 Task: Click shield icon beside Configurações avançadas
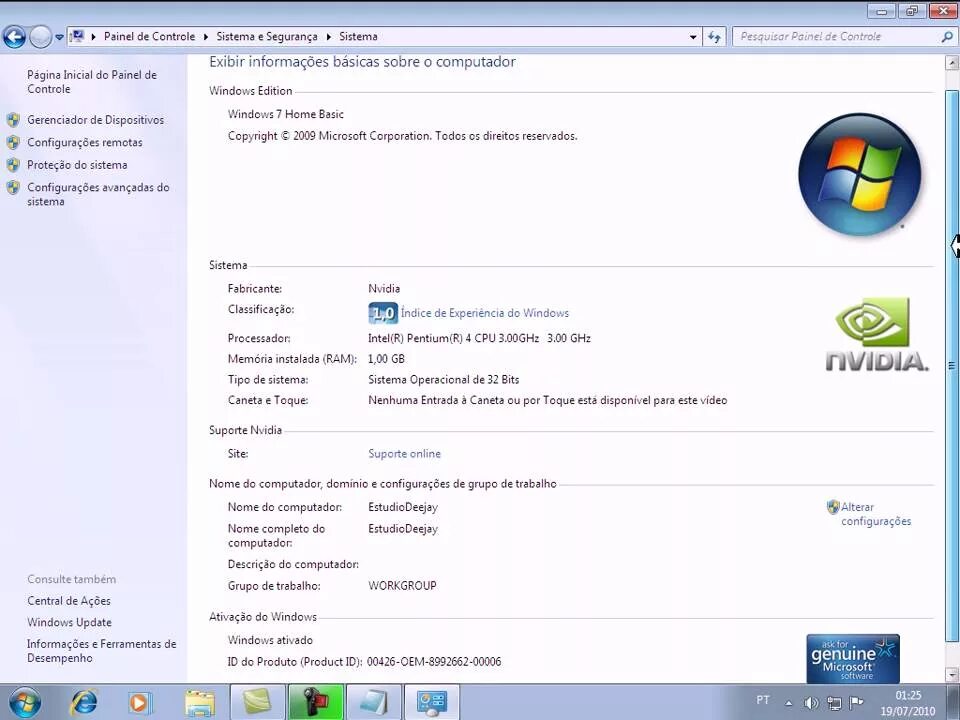13,187
